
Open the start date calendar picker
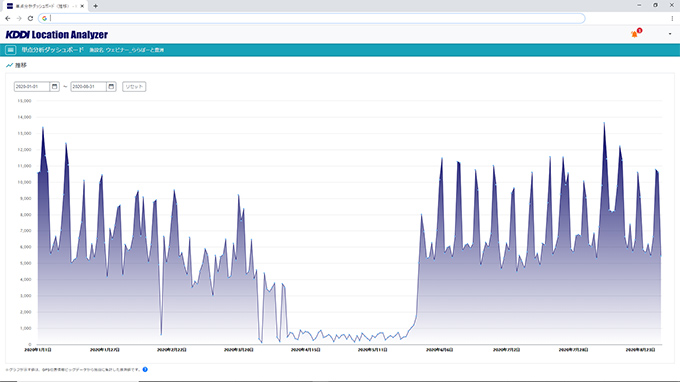coord(55,86)
